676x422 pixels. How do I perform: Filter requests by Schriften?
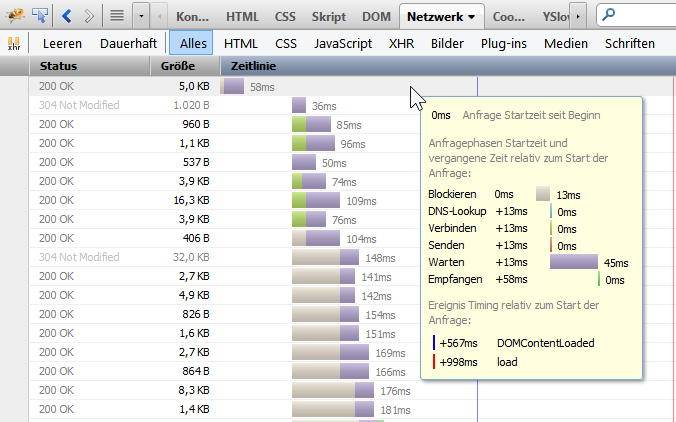click(629, 44)
